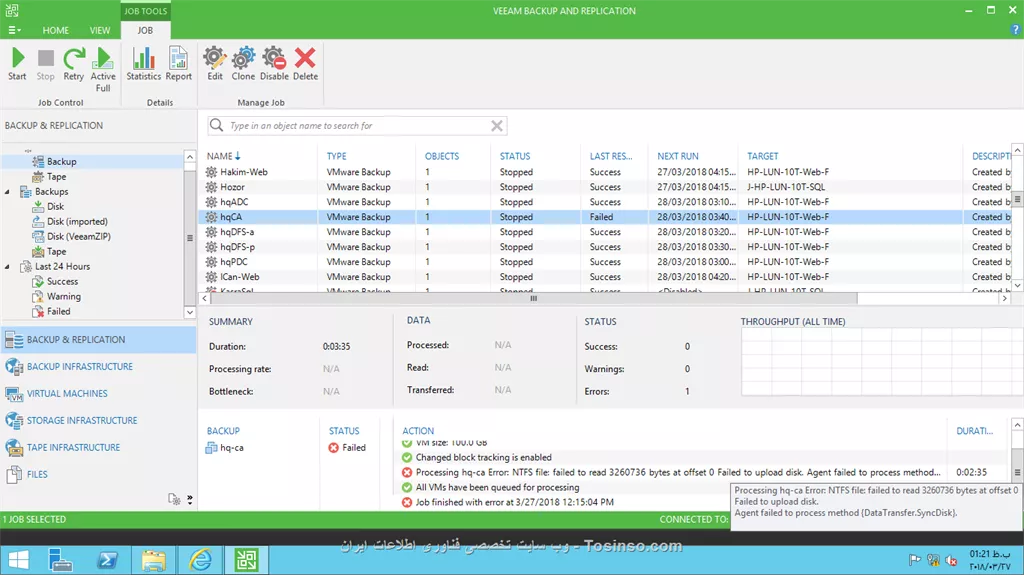
Task: Open Server Manager from taskbar
Action: coord(60,560)
